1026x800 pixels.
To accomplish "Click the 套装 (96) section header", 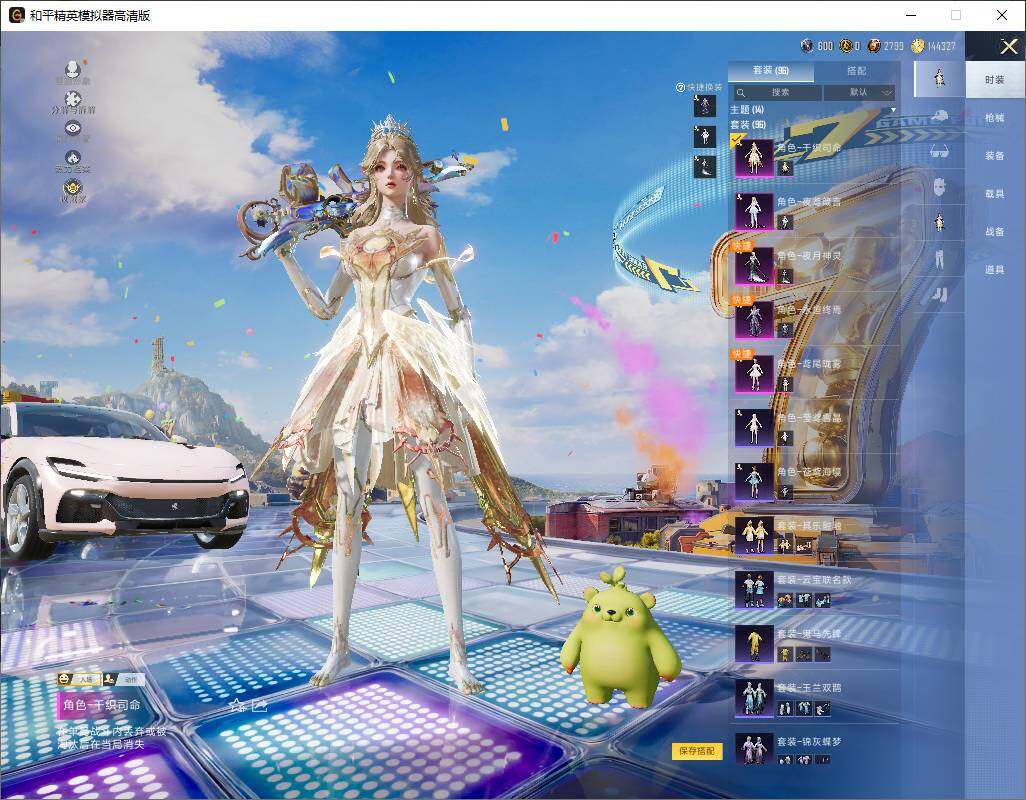I will coord(748,124).
